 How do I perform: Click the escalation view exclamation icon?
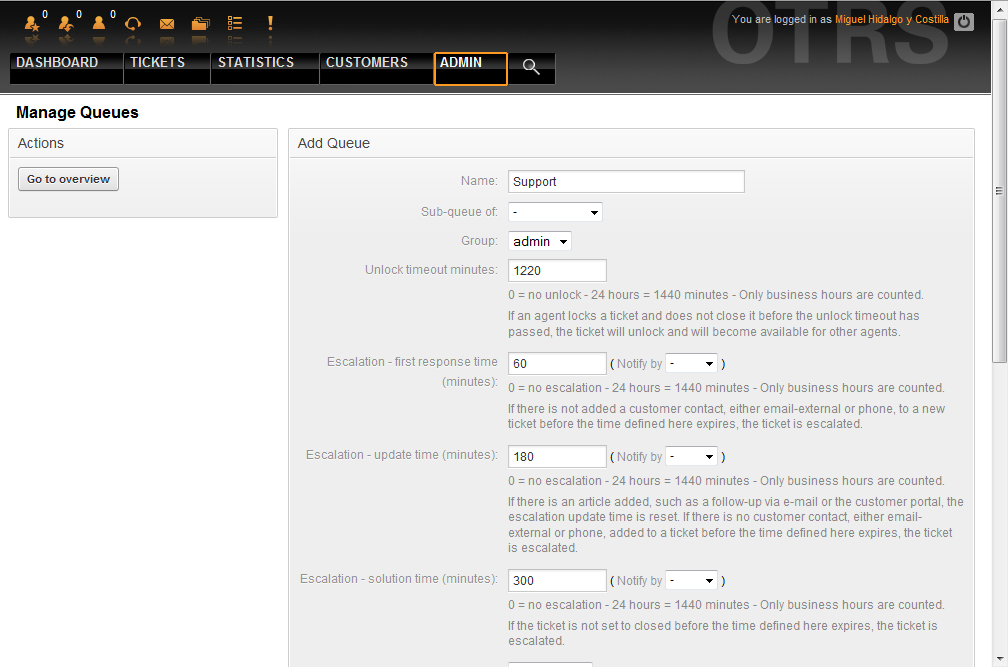click(269, 23)
